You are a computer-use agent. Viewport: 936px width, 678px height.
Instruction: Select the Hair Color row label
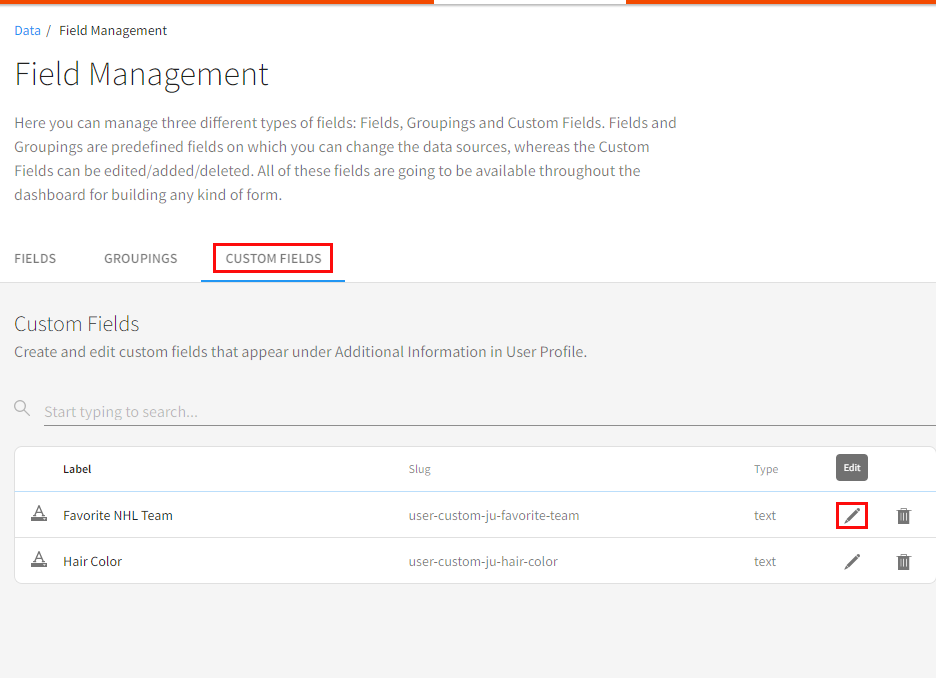92,562
